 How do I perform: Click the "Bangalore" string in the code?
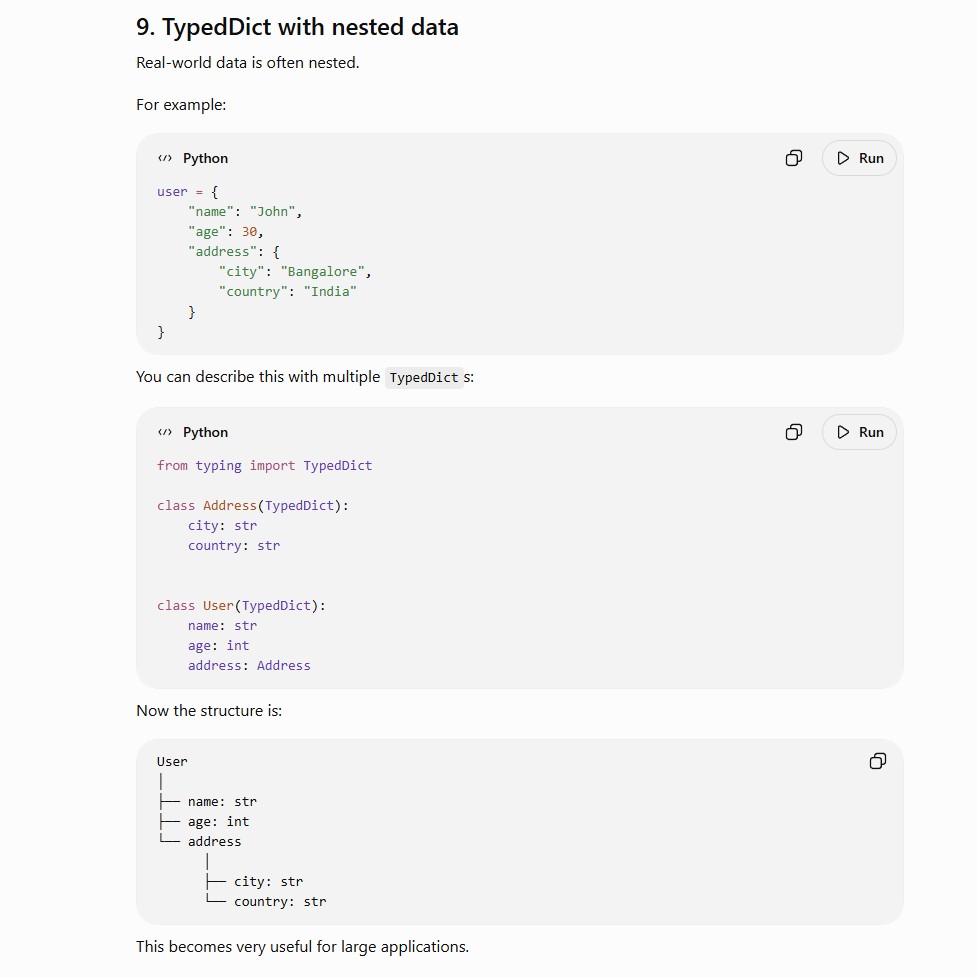pyautogui.click(x=322, y=272)
